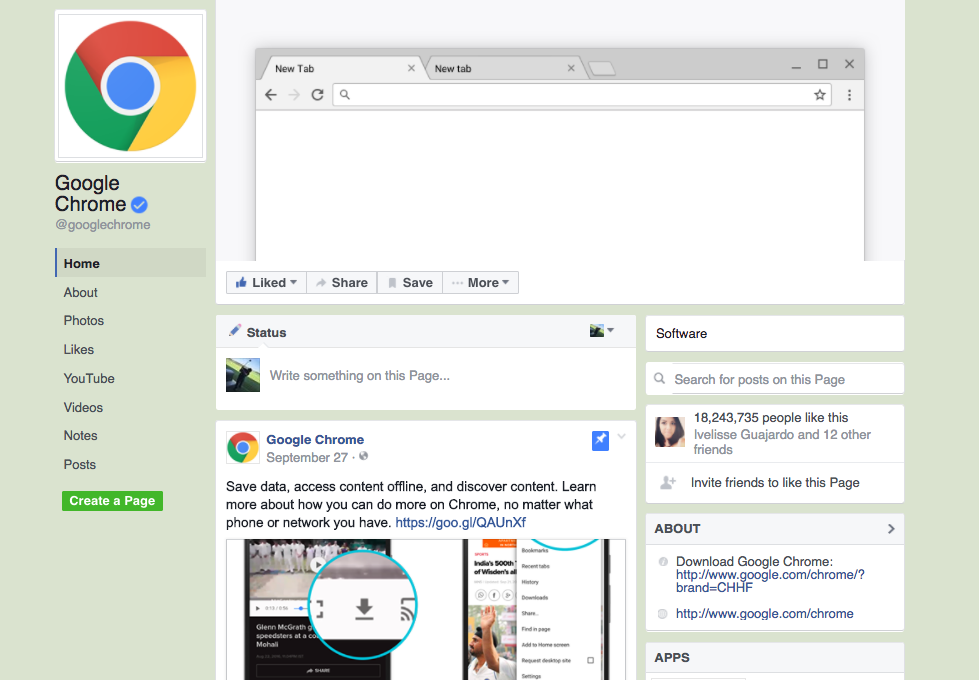
Task: Reload using the cover browser's refresh icon
Action: [317, 95]
